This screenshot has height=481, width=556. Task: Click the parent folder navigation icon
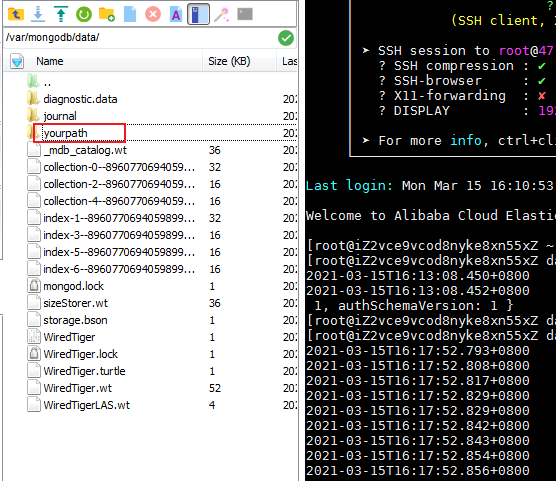[x=16, y=15]
